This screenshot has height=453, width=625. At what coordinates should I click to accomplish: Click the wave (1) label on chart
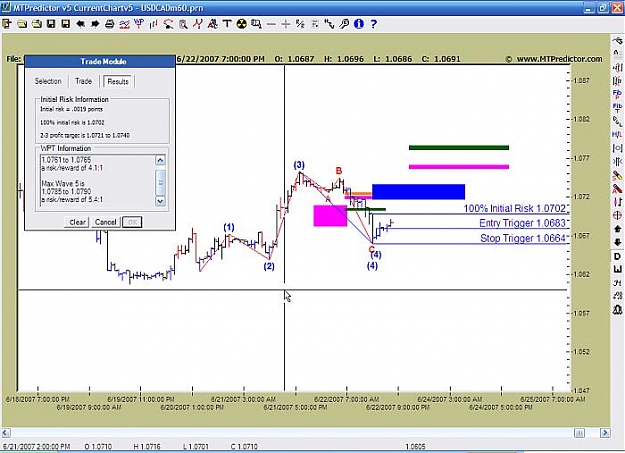pyautogui.click(x=229, y=228)
